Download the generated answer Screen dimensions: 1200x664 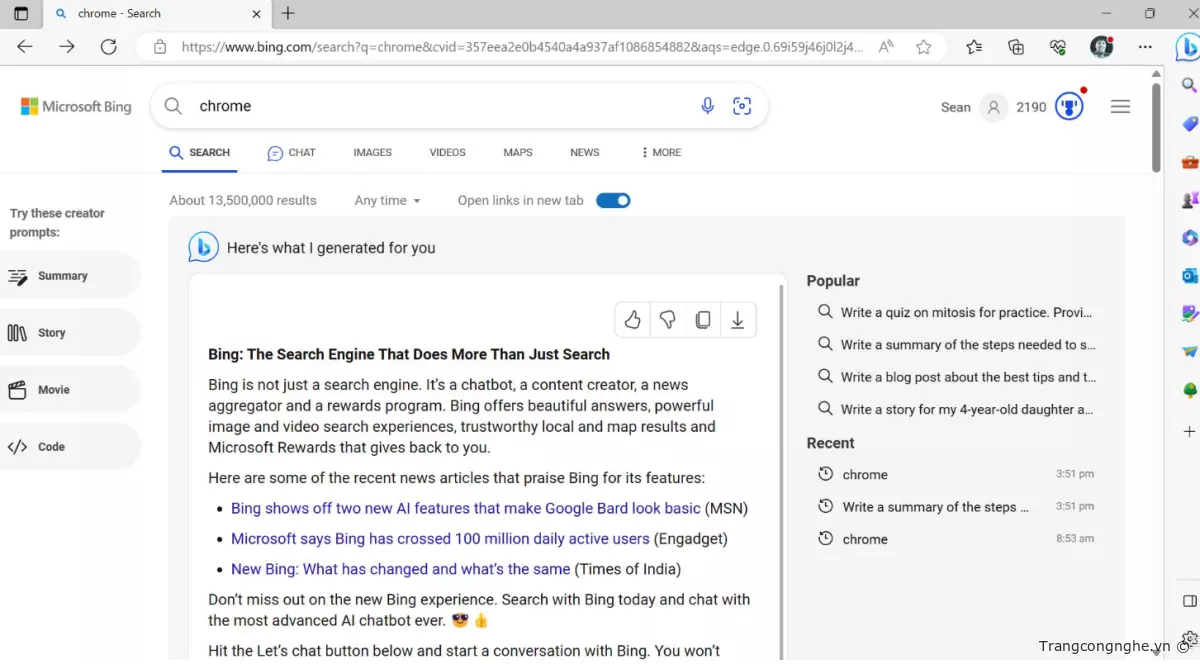738,320
